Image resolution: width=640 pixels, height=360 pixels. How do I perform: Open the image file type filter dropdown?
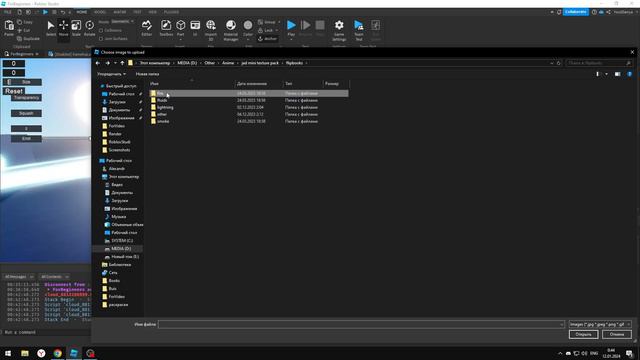600,324
